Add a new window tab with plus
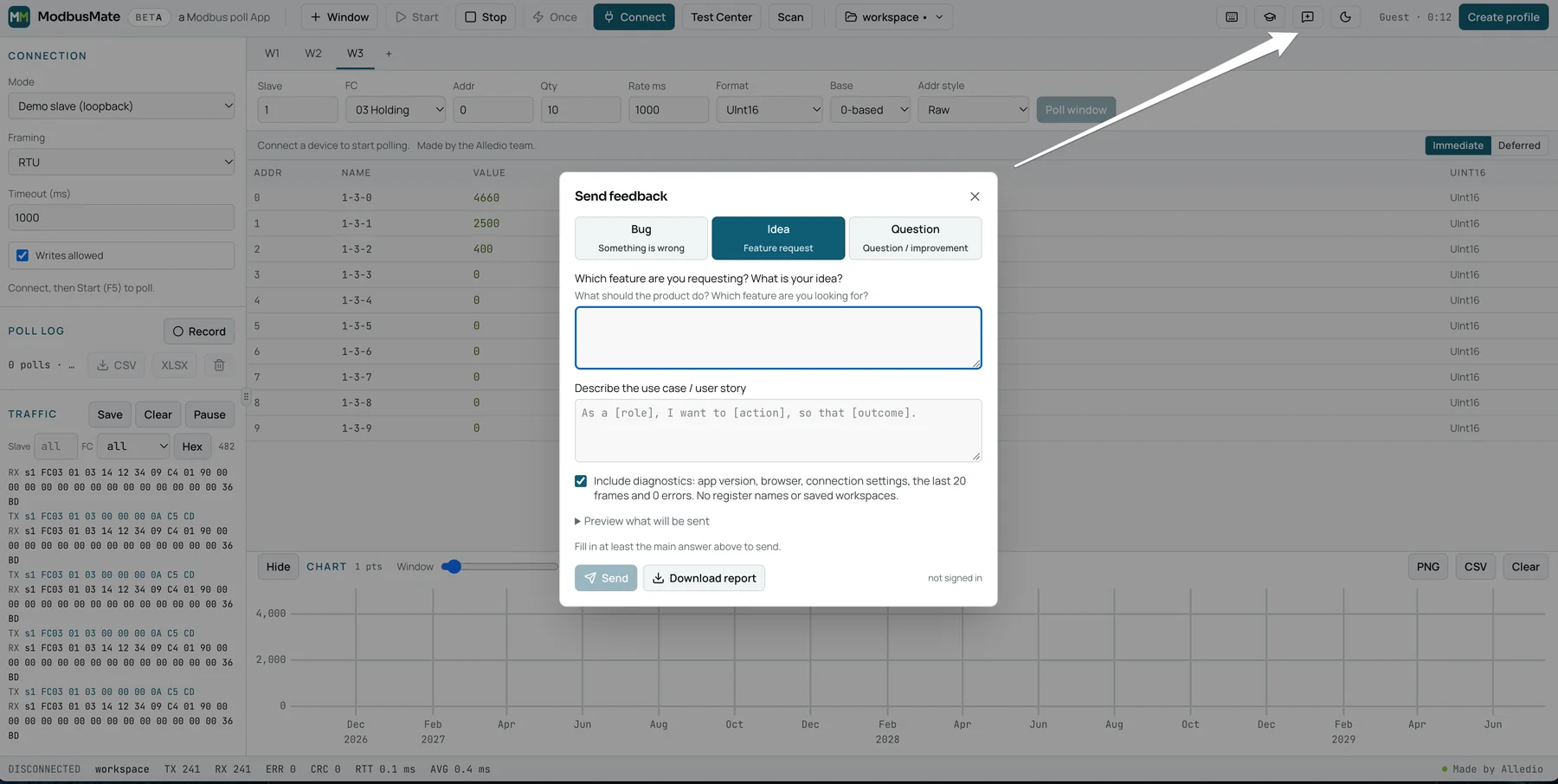Image resolution: width=1558 pixels, height=784 pixels. 389,54
